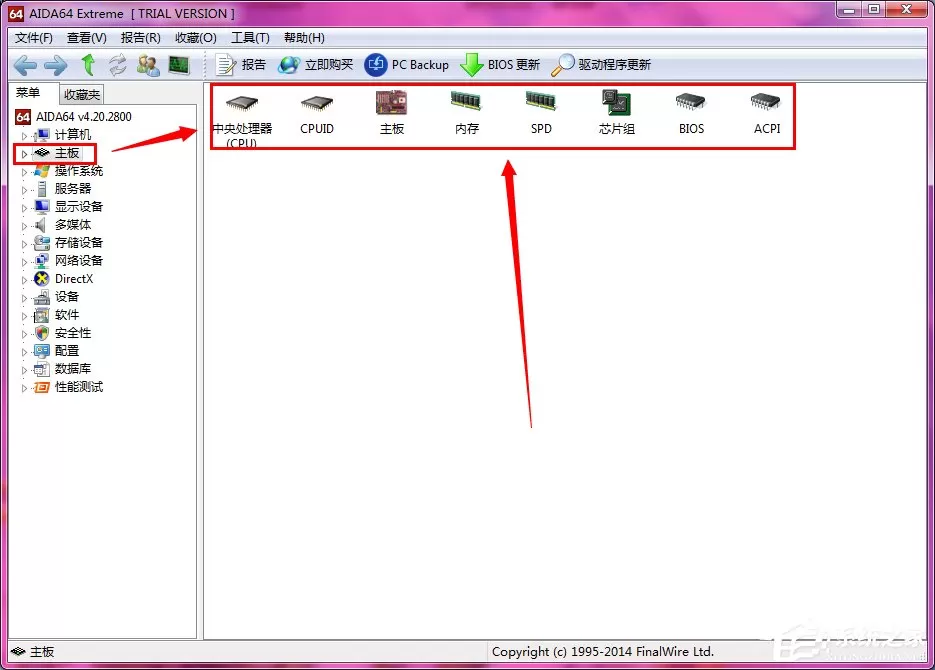Image resolution: width=935 pixels, height=670 pixels.
Task: Expand the 存储设备 tree node
Action: 24,244
